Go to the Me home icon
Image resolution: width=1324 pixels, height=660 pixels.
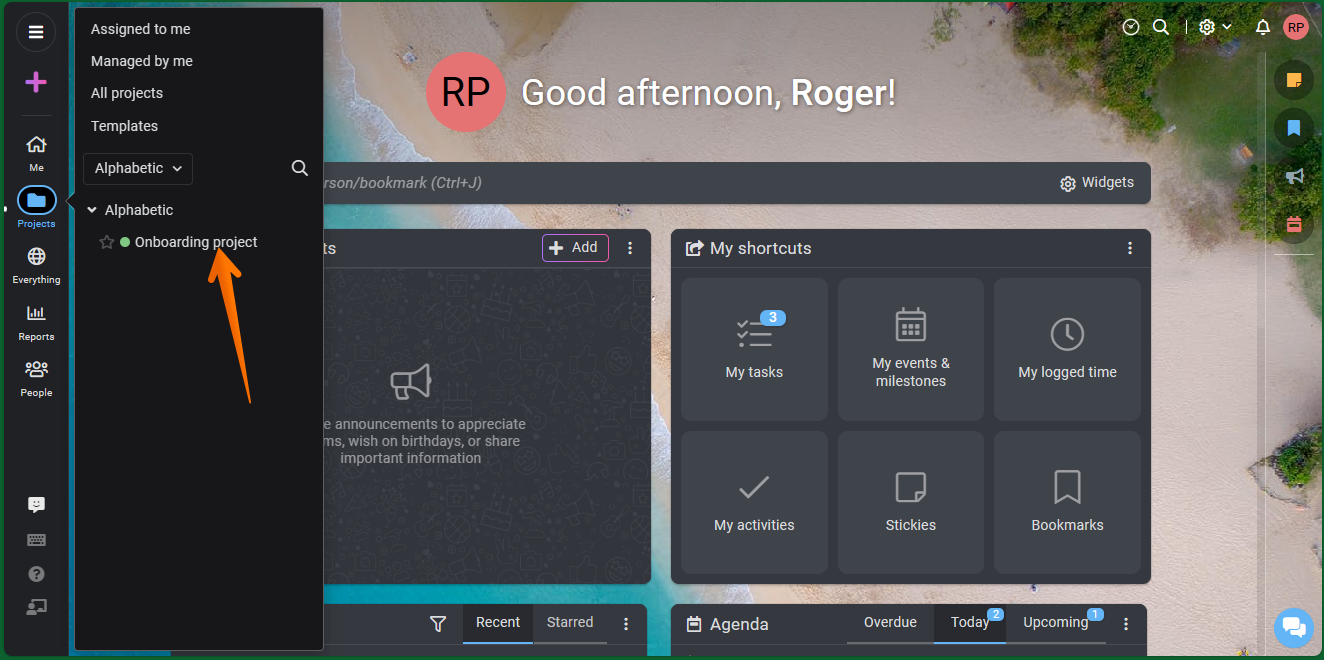36,150
